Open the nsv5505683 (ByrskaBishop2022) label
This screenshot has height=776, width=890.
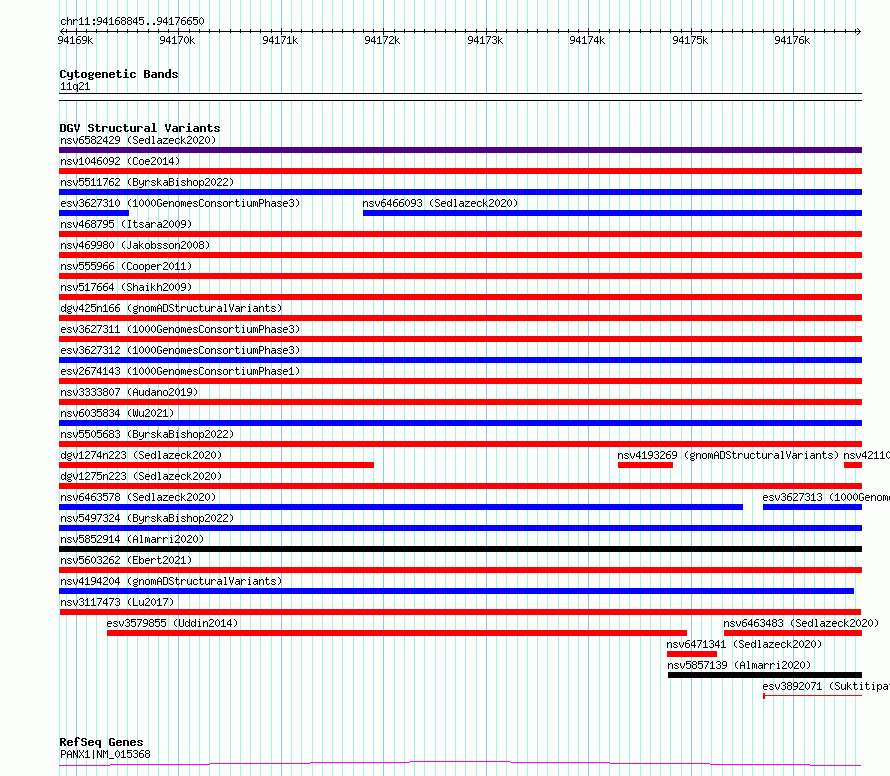[x=147, y=434]
